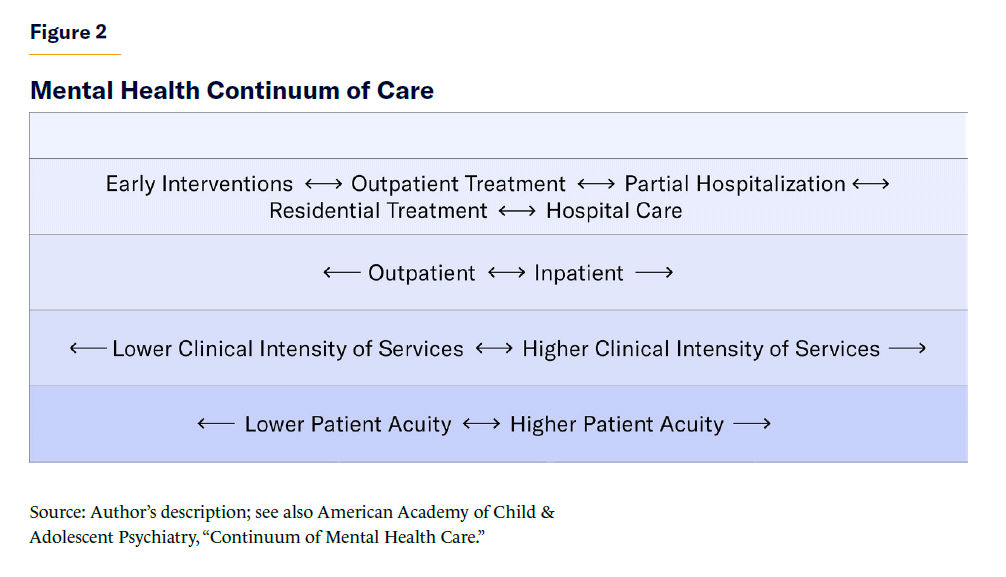Click the Hospital Care label
Screen dimensions: 1006x577
click(614, 211)
